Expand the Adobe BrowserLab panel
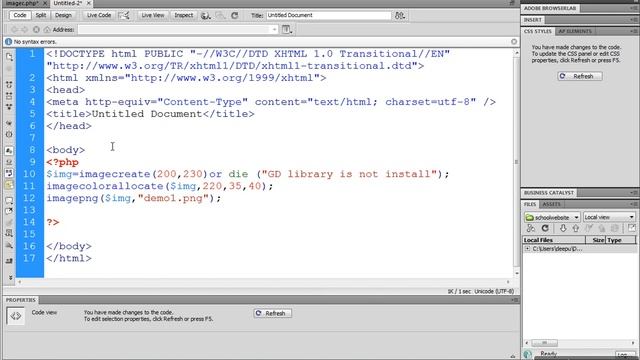 tap(550, 8)
